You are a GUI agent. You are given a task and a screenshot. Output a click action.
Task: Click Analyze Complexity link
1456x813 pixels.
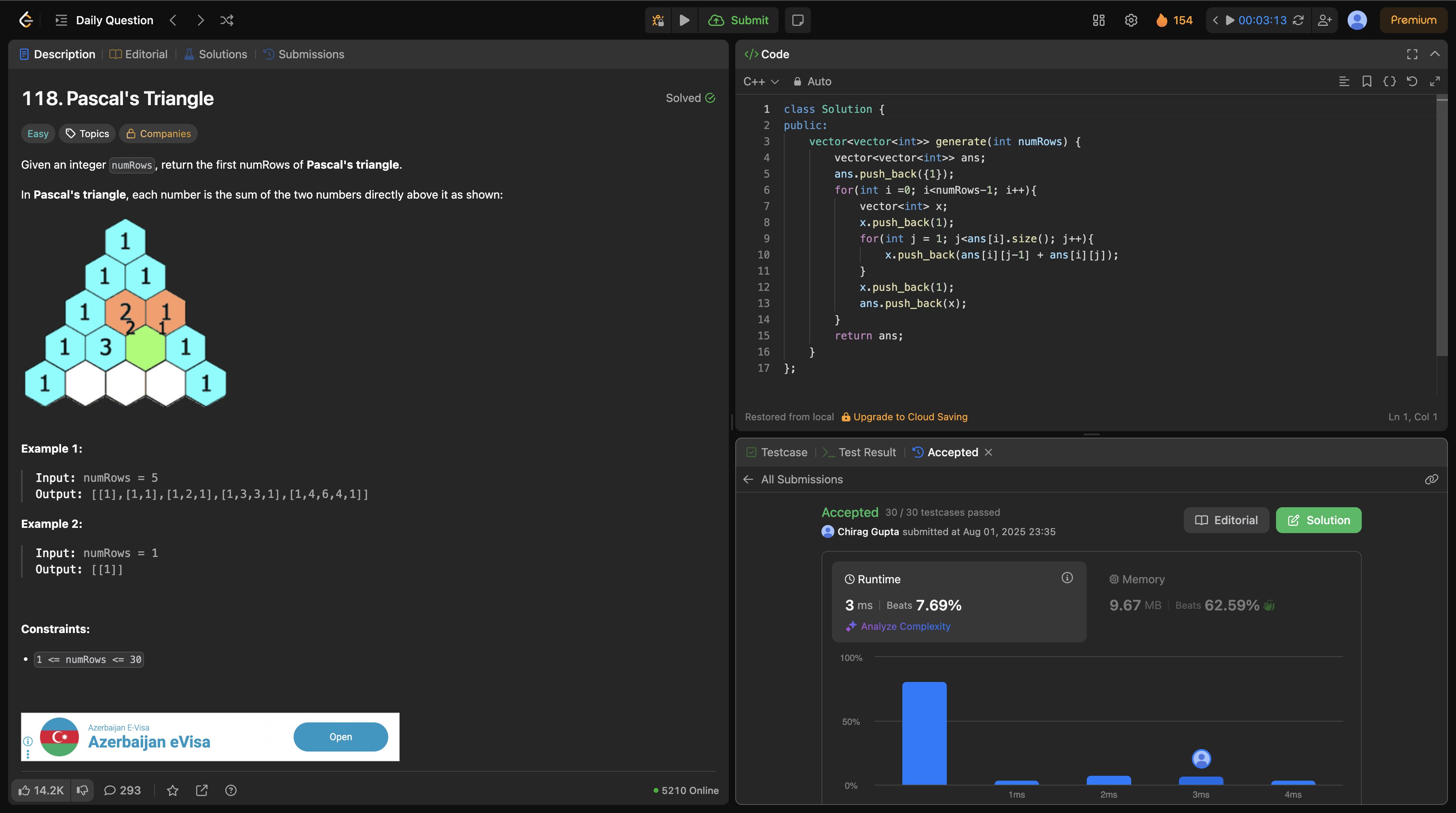click(x=905, y=627)
